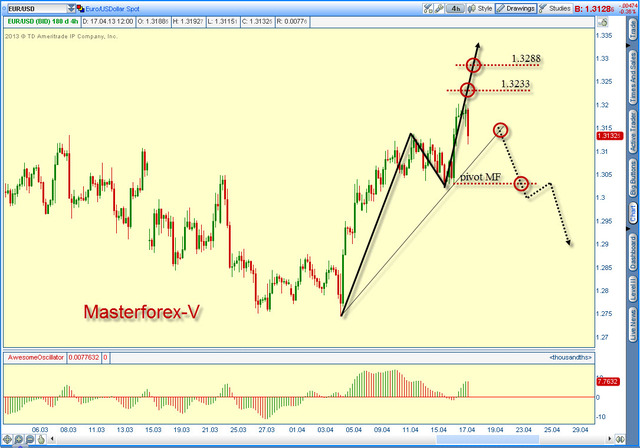This screenshot has width=640, height=448.
Task: Click the chart share icon above the price axis
Action: point(603,22)
